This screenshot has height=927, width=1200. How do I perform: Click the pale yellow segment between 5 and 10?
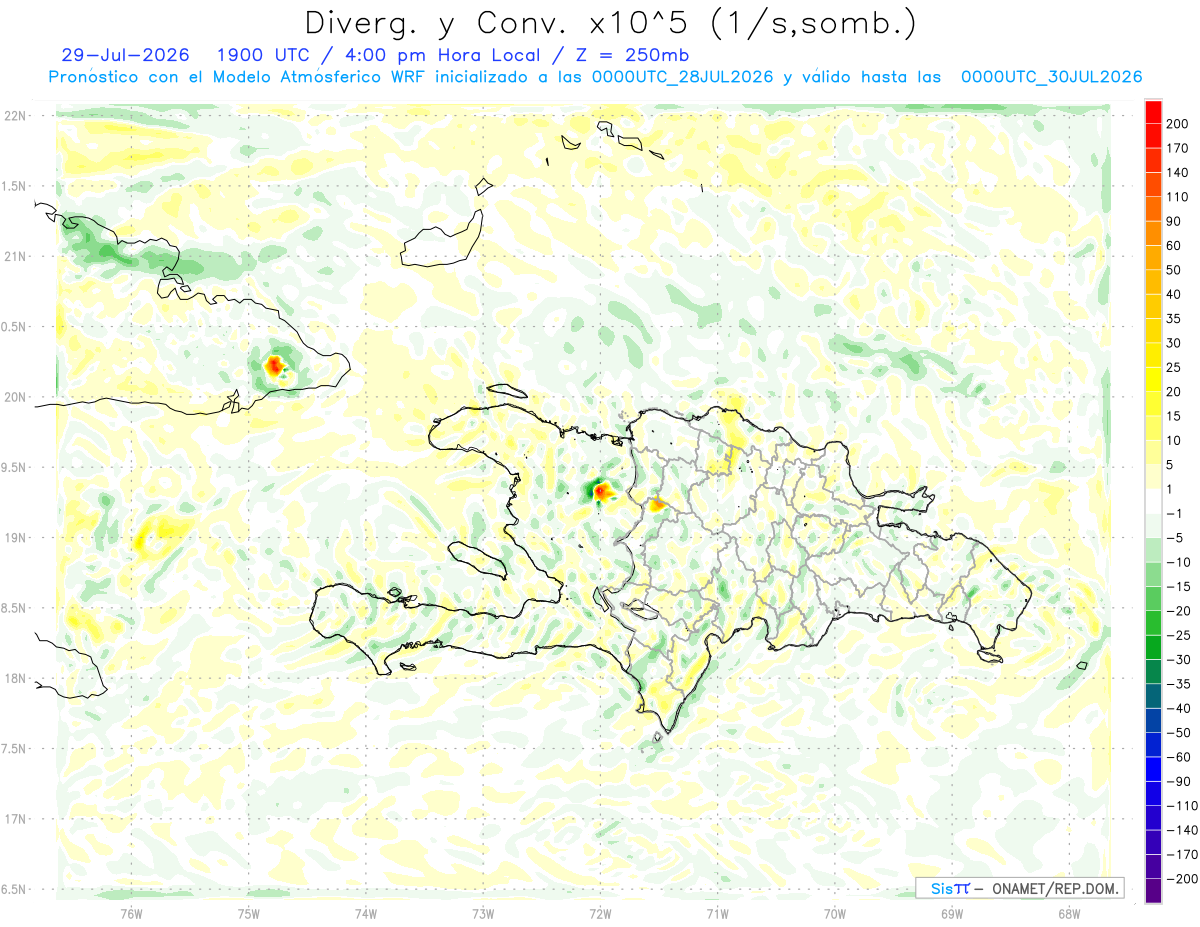pos(1153,452)
